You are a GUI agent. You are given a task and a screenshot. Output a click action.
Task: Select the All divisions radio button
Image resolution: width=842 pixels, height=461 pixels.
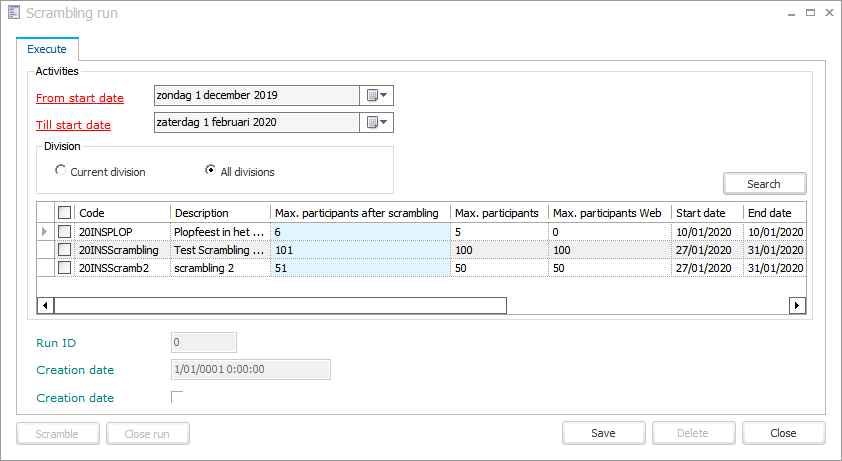tap(211, 171)
